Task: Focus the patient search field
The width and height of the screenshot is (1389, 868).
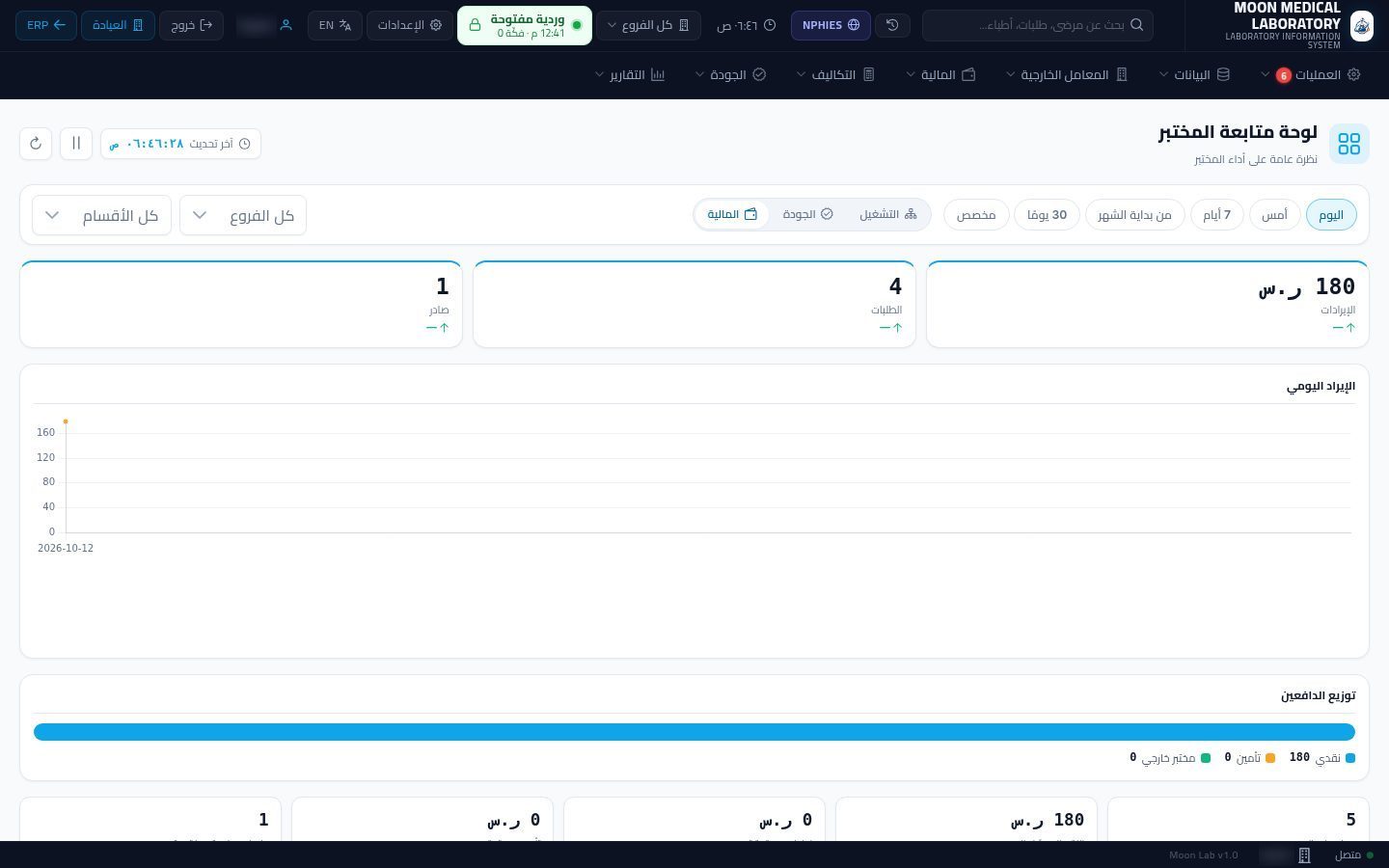Action: click(1038, 25)
